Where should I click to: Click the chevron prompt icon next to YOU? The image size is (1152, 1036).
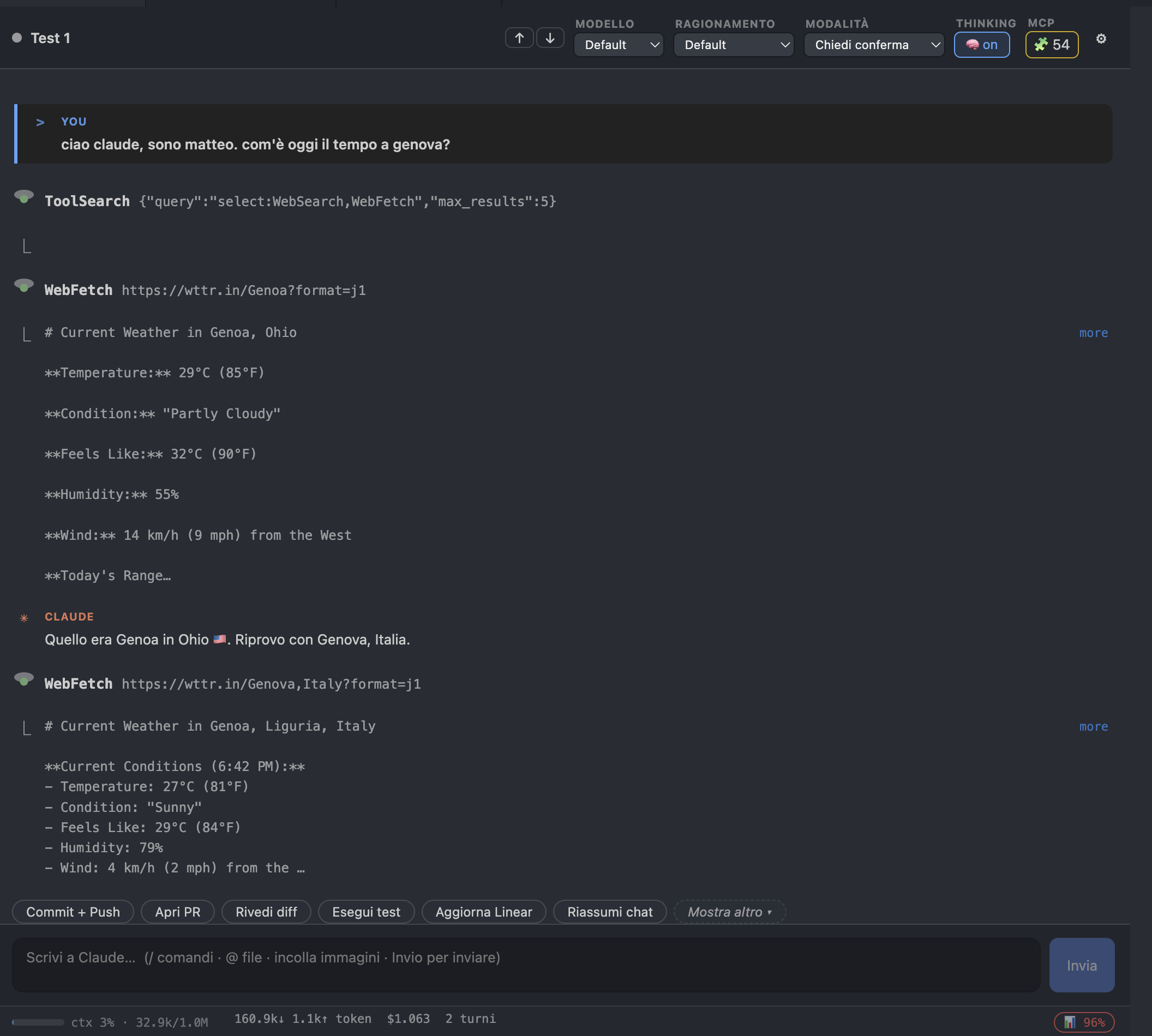pyautogui.click(x=40, y=122)
